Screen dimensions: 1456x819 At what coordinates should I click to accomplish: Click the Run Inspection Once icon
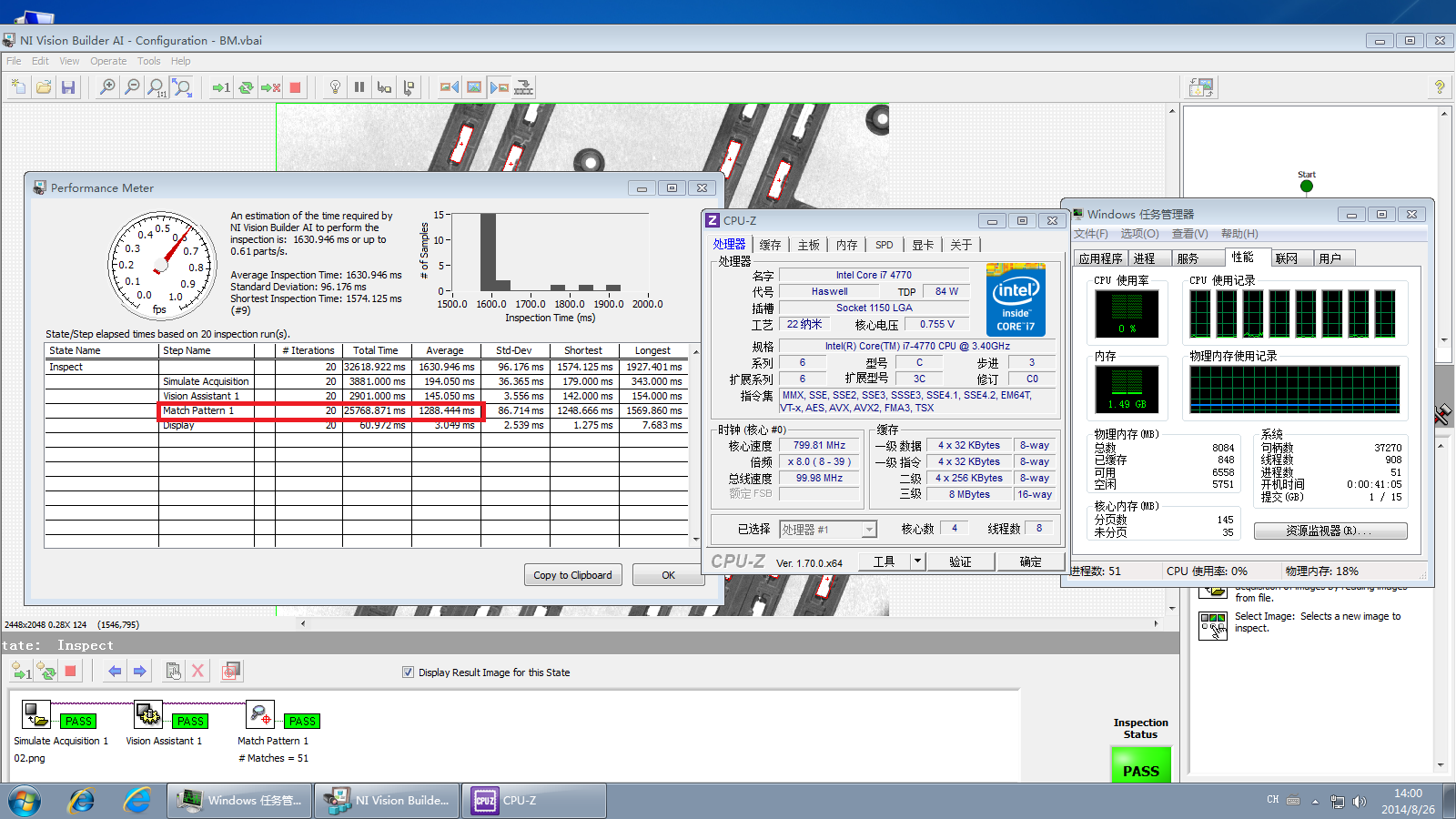pyautogui.click(x=221, y=87)
